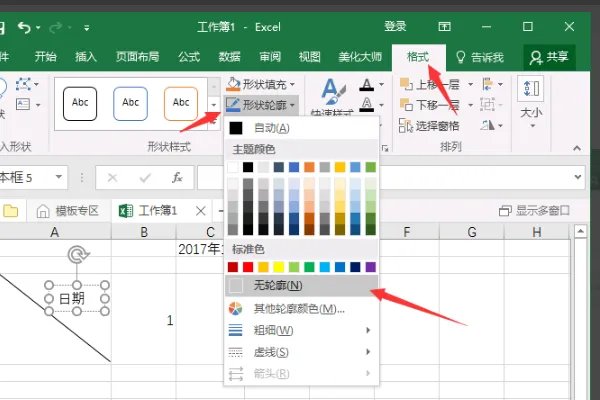
Task: Open the 插入 ribbon tab
Action: (x=86, y=57)
